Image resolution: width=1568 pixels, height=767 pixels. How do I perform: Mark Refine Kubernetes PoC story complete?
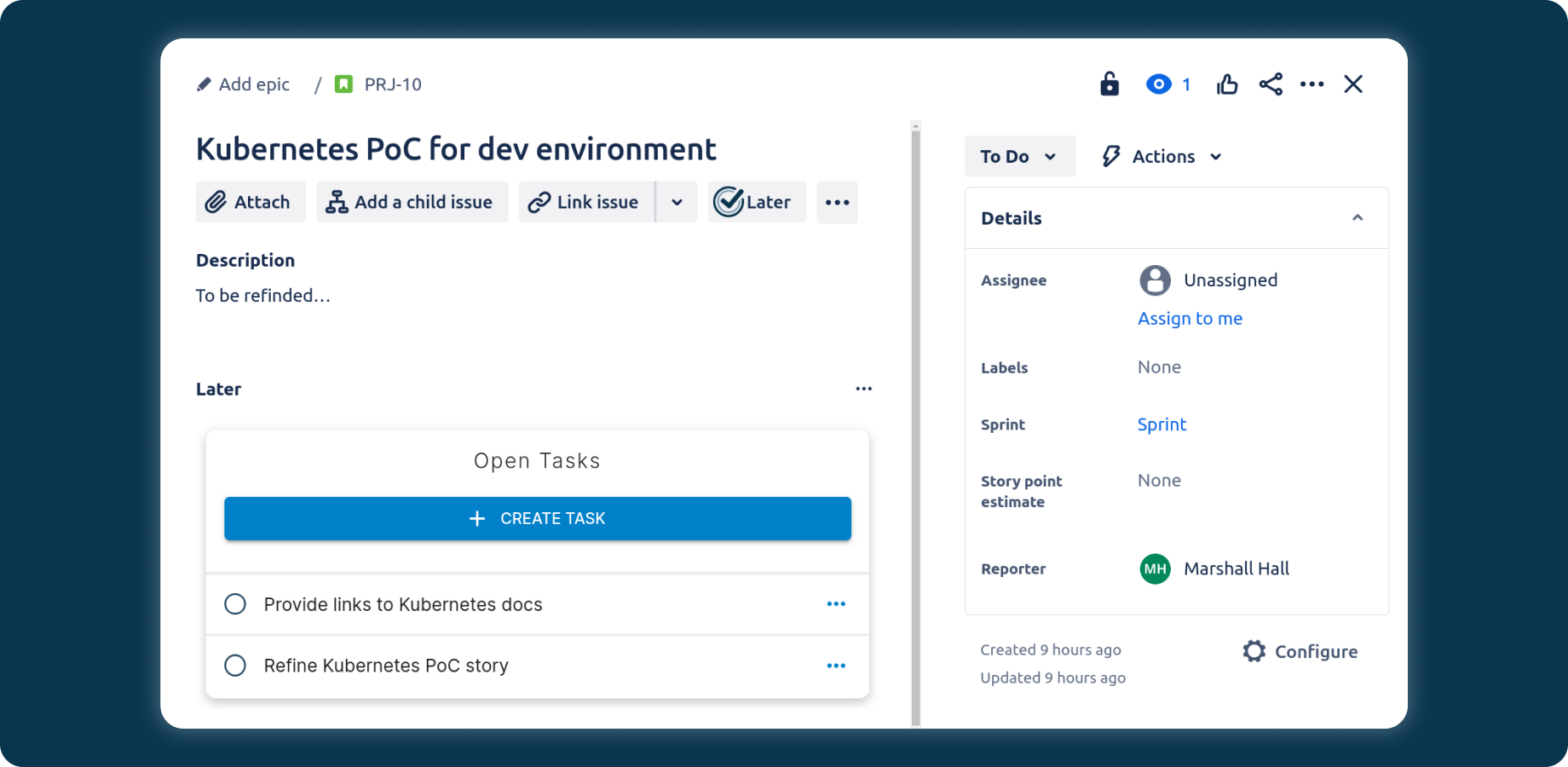pyautogui.click(x=235, y=666)
